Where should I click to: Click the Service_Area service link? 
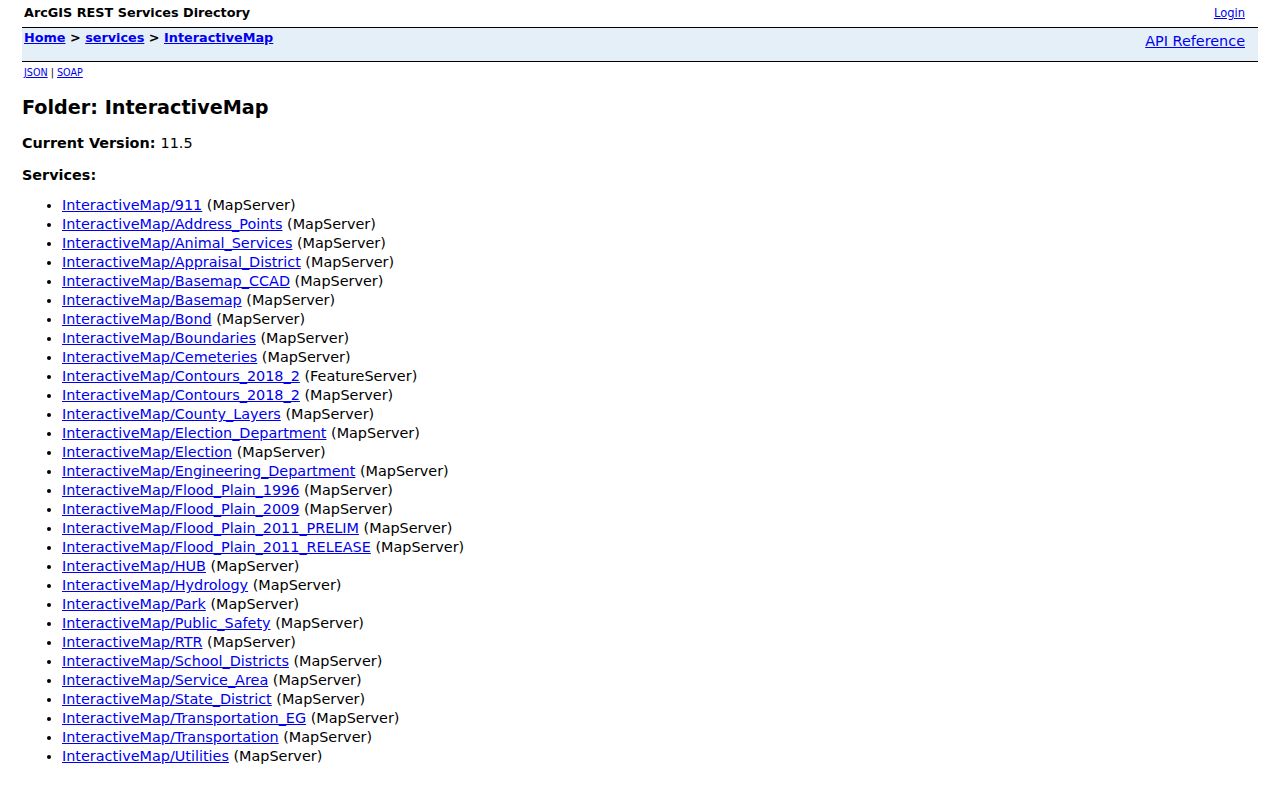pos(165,680)
